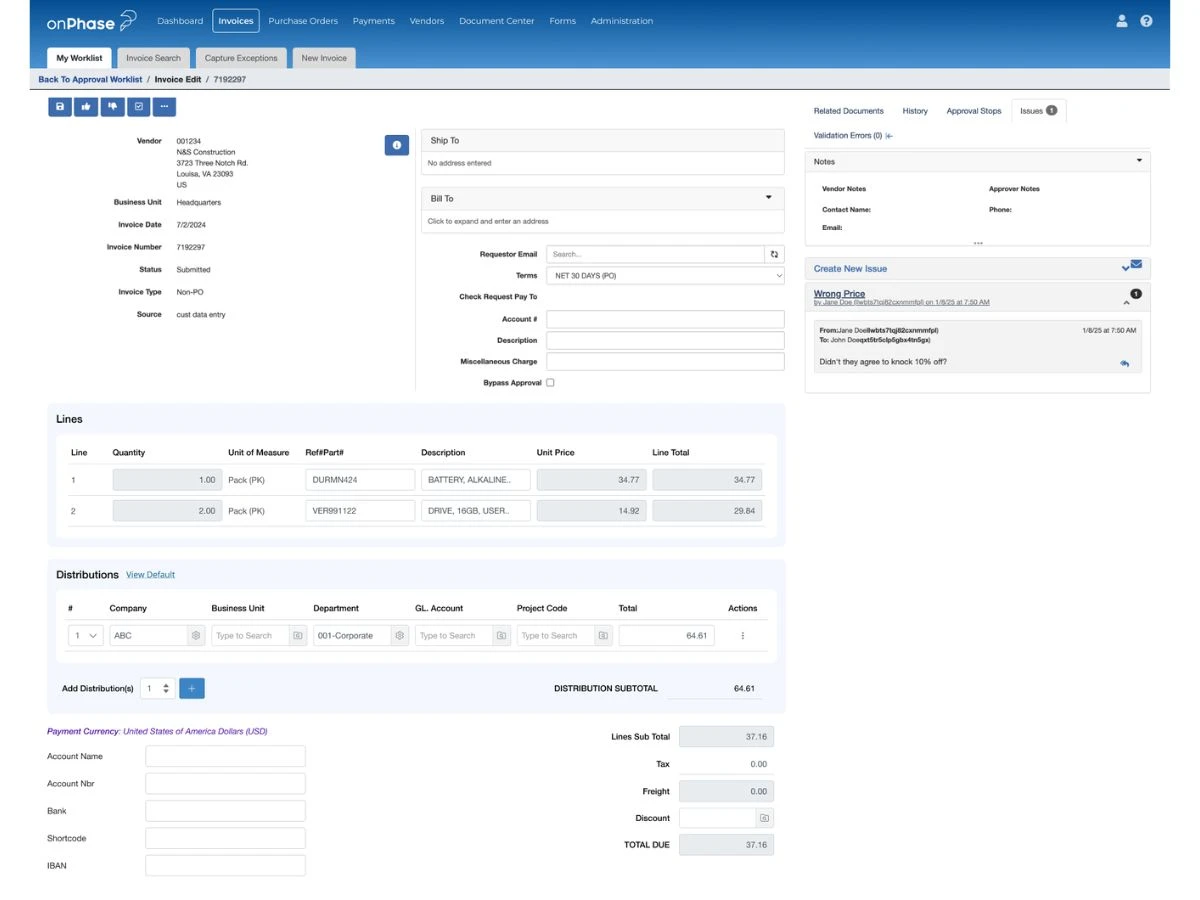The width and height of the screenshot is (1200, 900).
Task: Click the gear icon beside Company ABC
Action: click(x=196, y=635)
